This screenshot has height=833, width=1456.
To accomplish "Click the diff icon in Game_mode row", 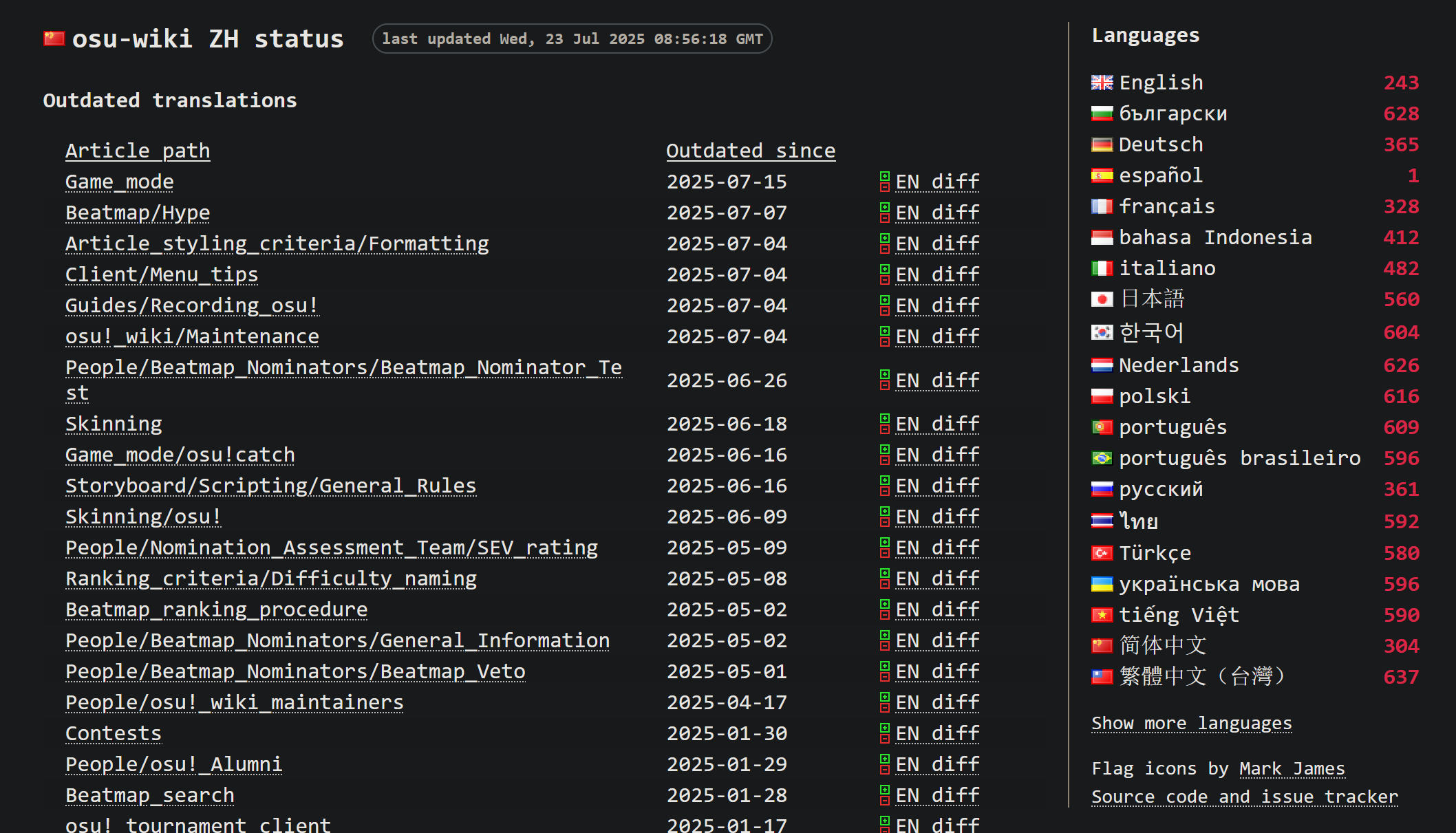I will click(885, 182).
